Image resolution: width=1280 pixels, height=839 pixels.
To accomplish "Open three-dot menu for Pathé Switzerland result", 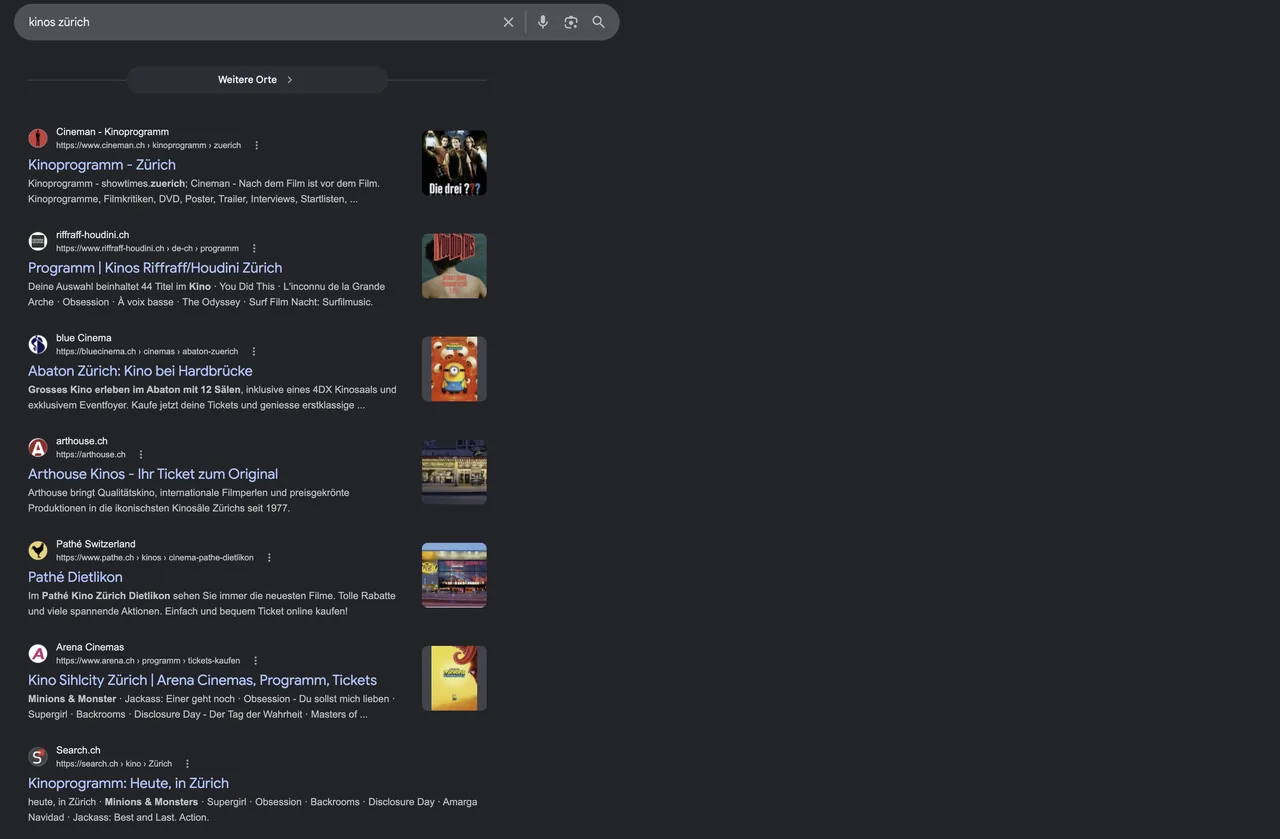I will click(269, 558).
